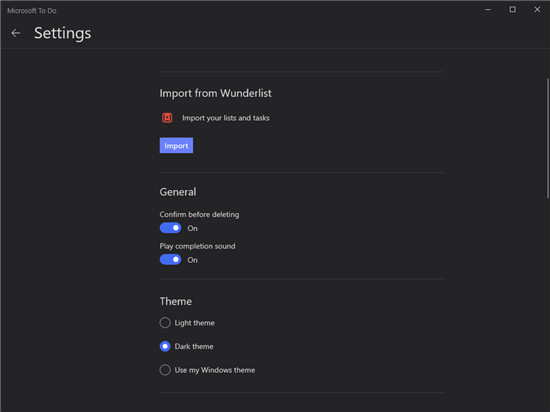The width and height of the screenshot is (550, 412).
Task: Select the Light theme radio button
Action: pyautogui.click(x=165, y=323)
